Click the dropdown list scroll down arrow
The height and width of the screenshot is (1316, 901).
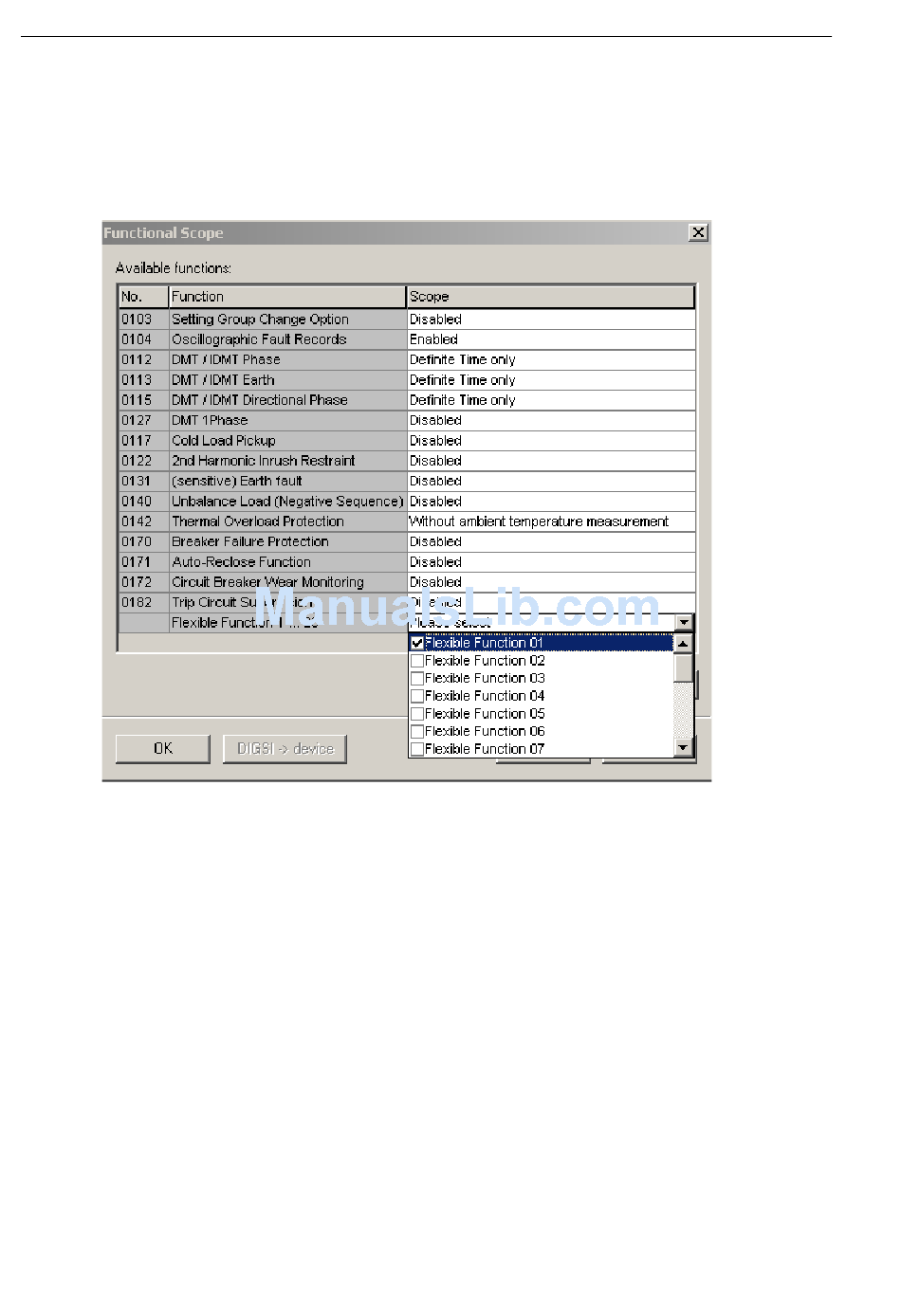tap(683, 748)
